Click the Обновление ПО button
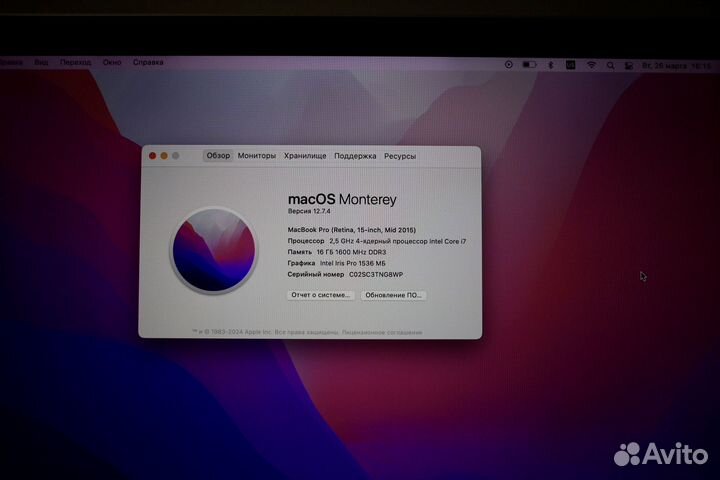Screen dimensions: 720x480 [x=394, y=295]
